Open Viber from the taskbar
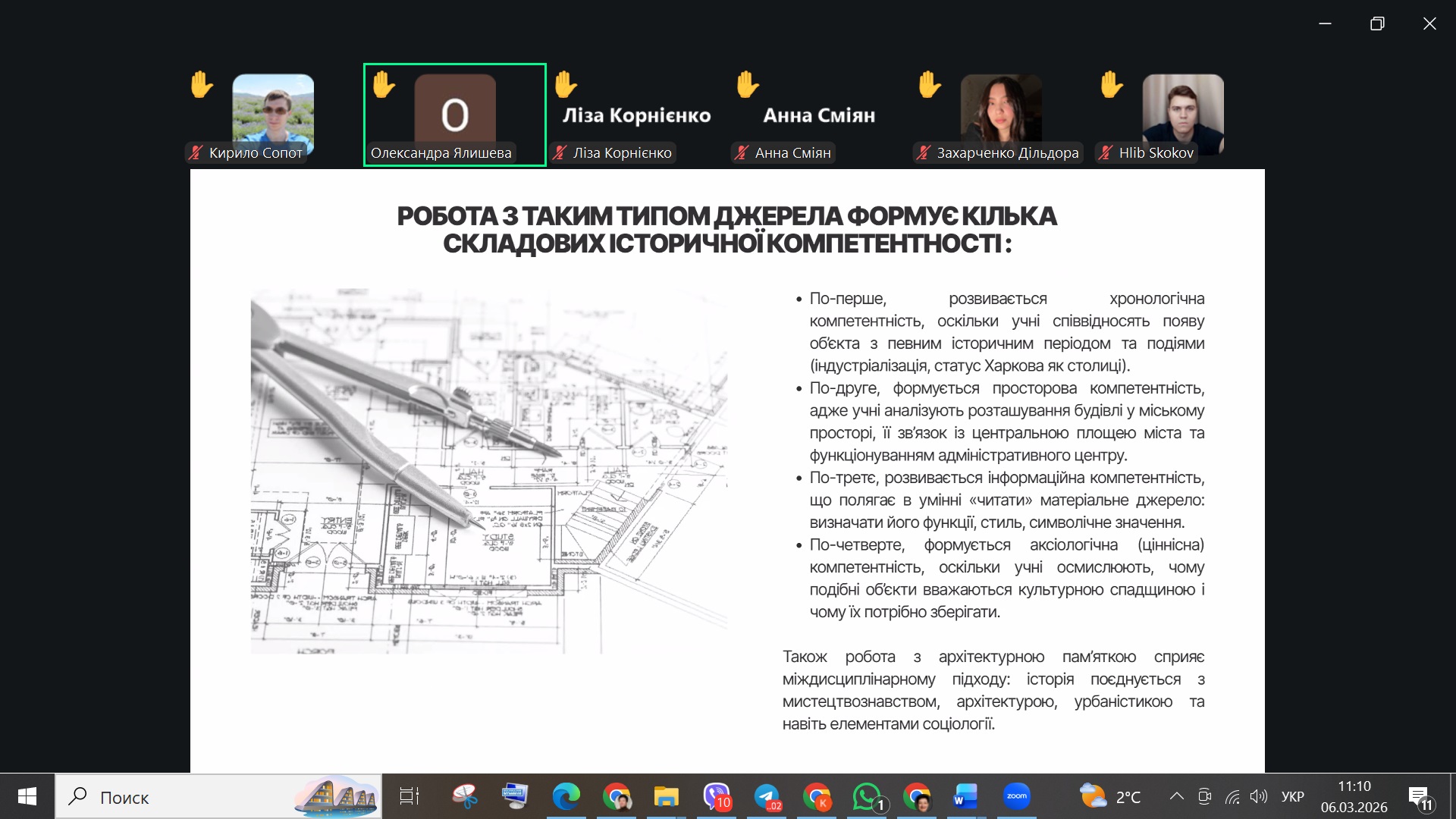The width and height of the screenshot is (1456, 819). (717, 796)
